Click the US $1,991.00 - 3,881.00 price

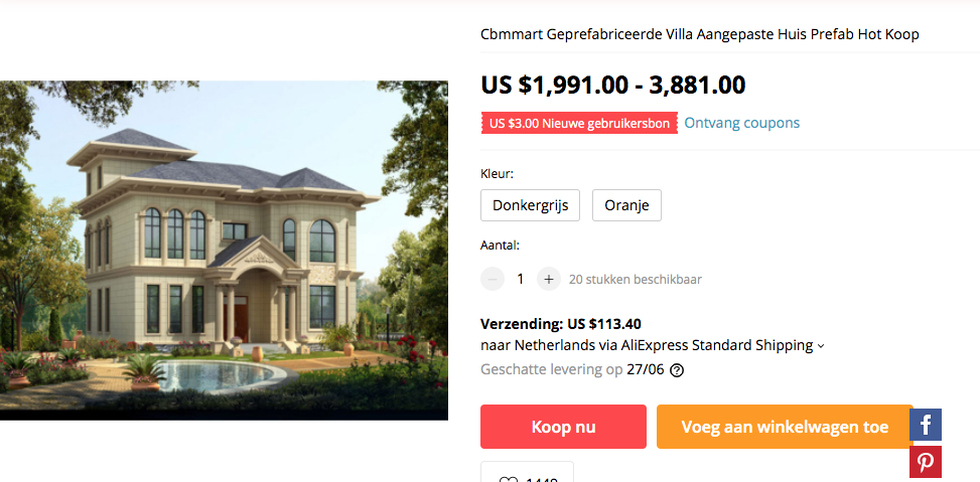pos(613,84)
